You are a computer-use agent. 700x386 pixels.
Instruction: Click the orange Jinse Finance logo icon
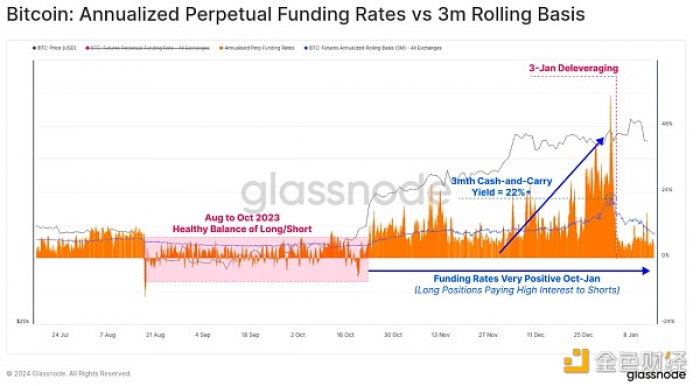pos(576,361)
